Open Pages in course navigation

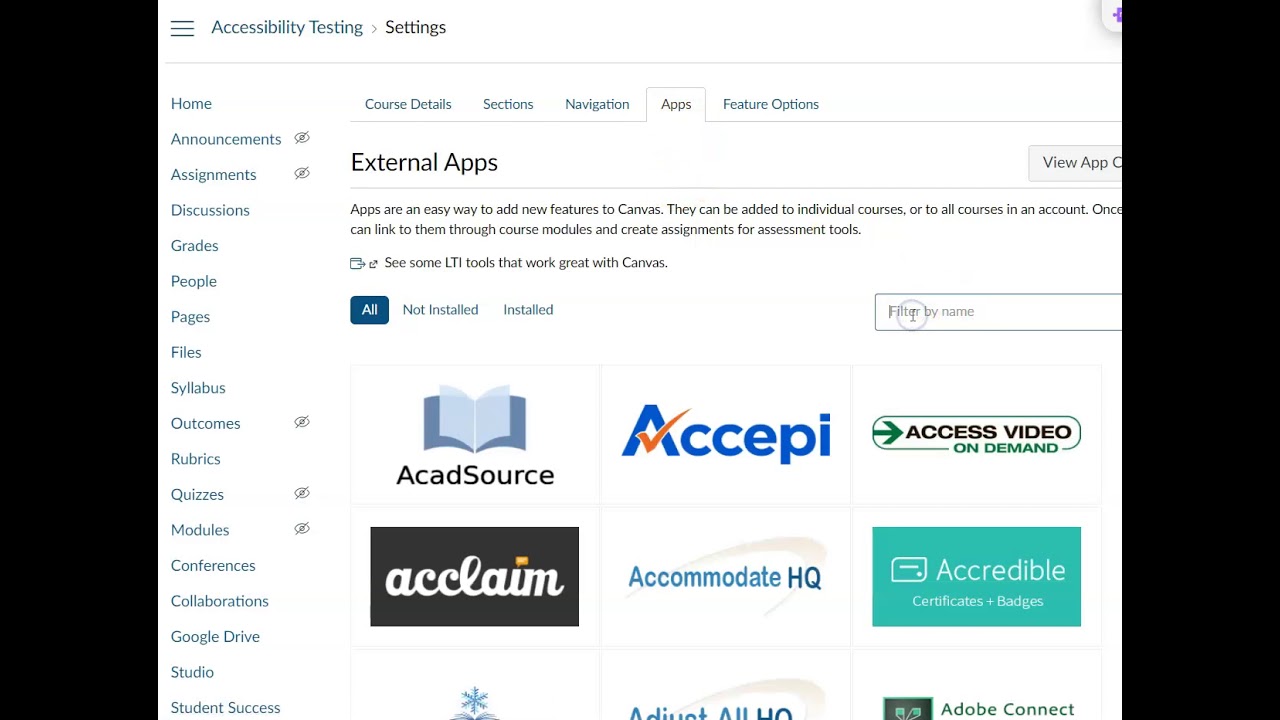(x=190, y=316)
